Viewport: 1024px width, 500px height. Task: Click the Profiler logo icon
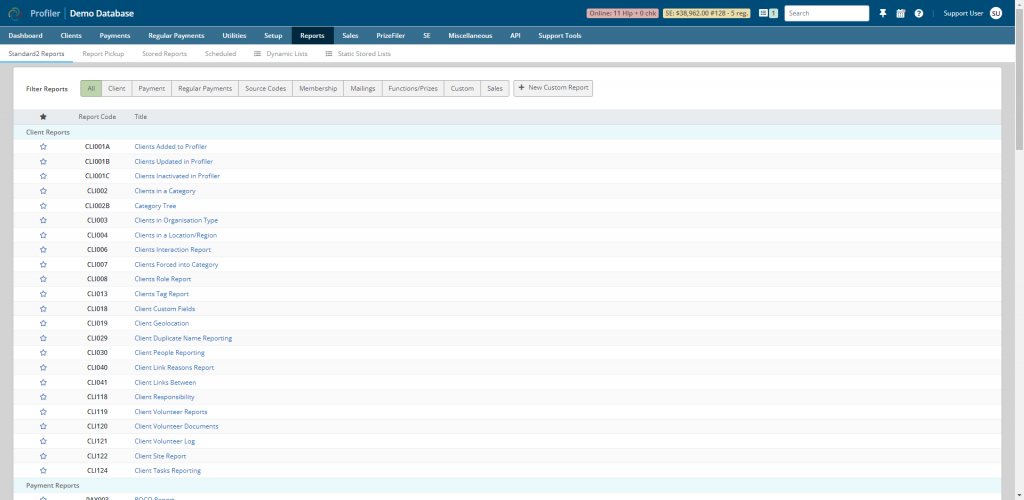point(16,13)
